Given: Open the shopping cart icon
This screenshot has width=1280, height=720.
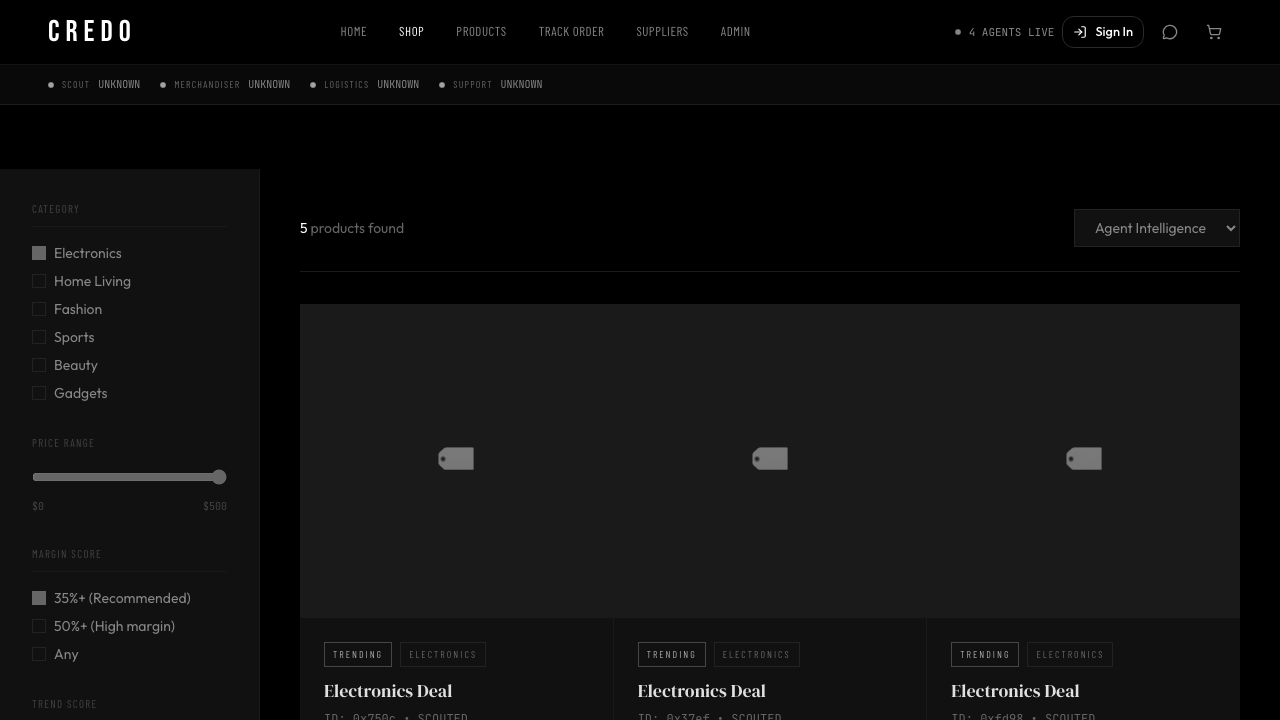Looking at the screenshot, I should [x=1214, y=32].
